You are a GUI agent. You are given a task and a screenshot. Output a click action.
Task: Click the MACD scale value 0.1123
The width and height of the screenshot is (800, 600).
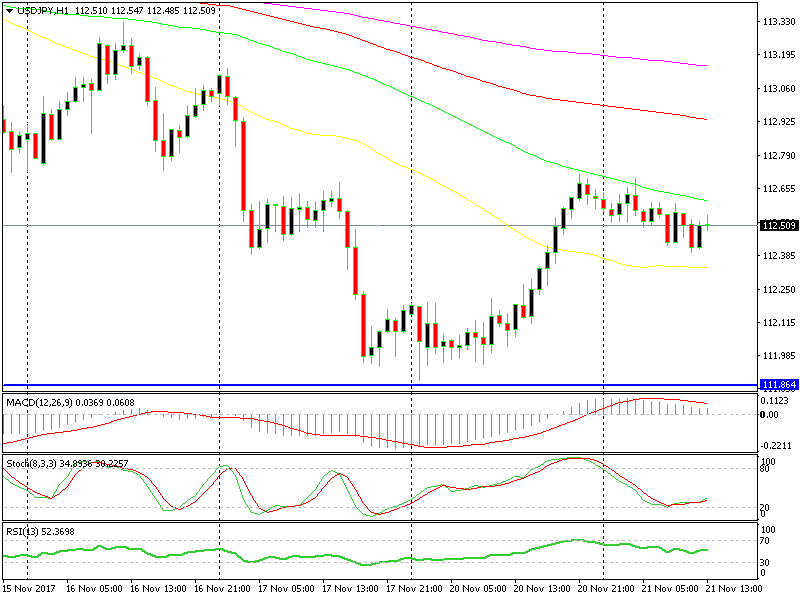tap(774, 401)
